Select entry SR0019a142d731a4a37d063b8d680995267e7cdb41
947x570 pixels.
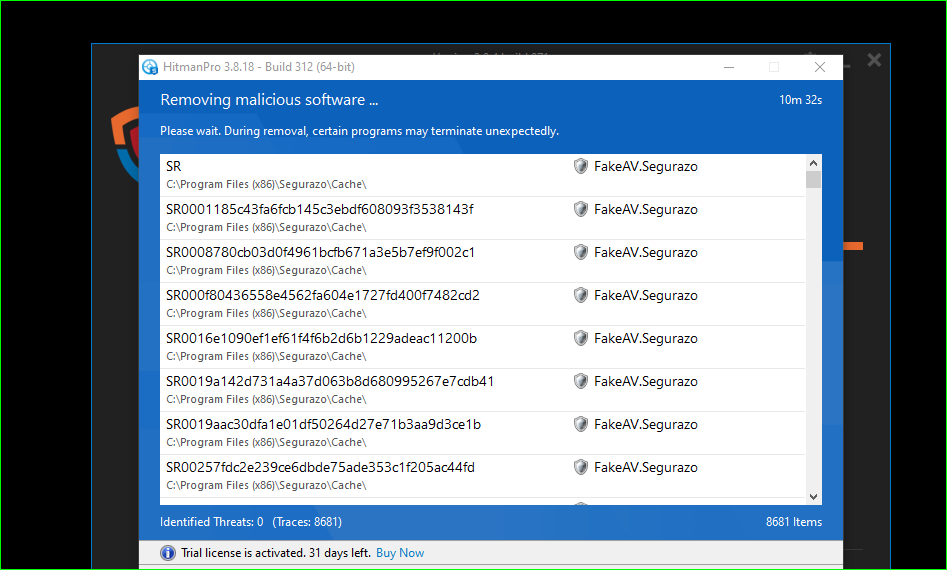[x=483, y=389]
